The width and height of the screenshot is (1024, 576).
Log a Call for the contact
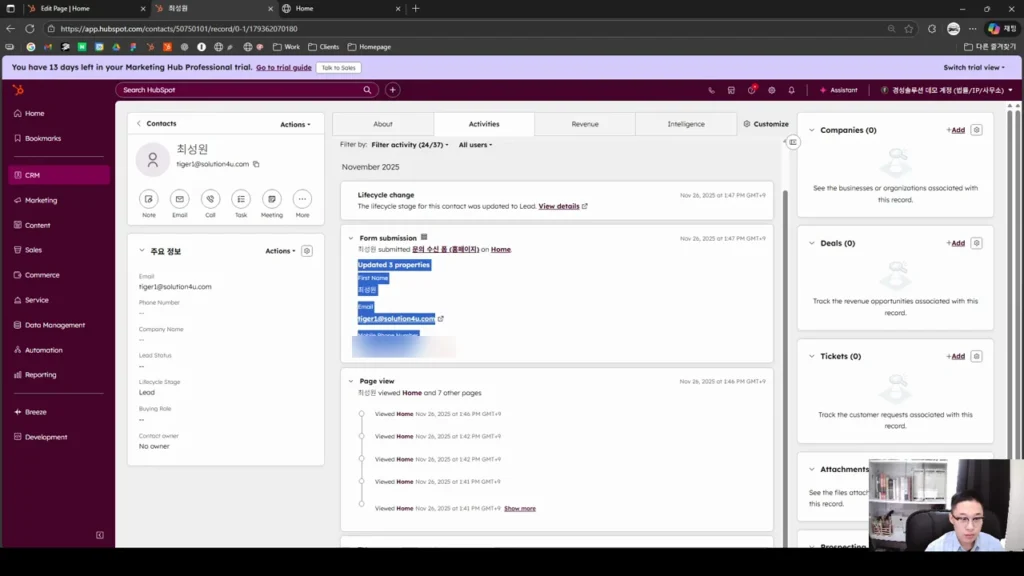pyautogui.click(x=210, y=199)
